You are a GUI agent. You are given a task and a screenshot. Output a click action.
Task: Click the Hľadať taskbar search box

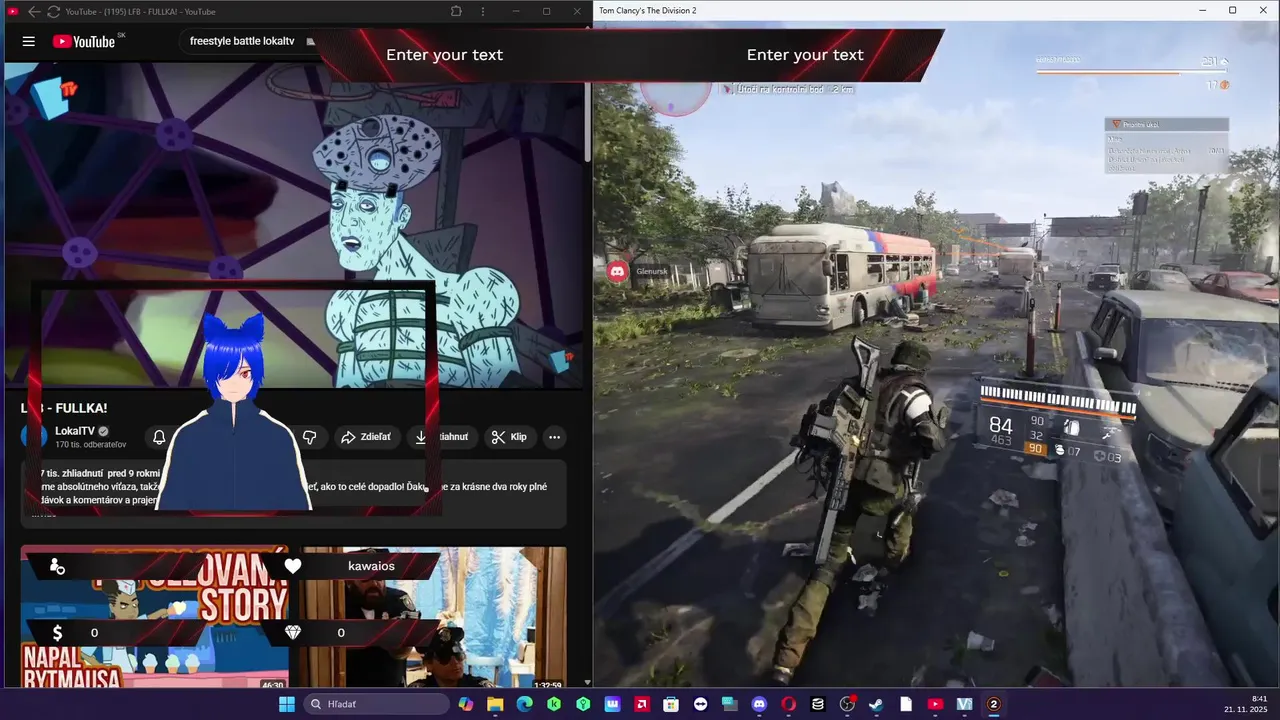pos(377,704)
